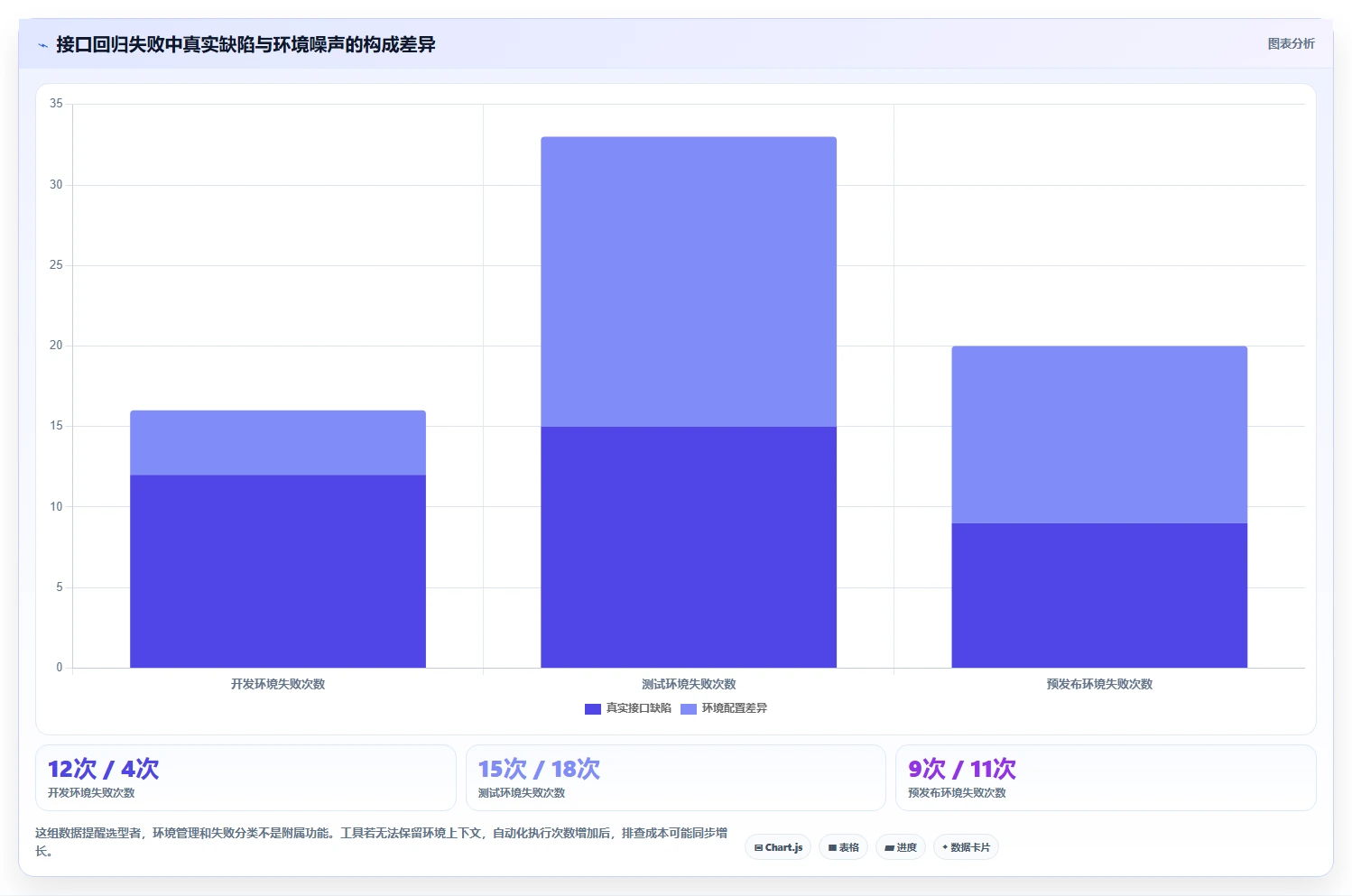
Task: Click the 9次 / 11次 stat value
Action: click(x=962, y=769)
